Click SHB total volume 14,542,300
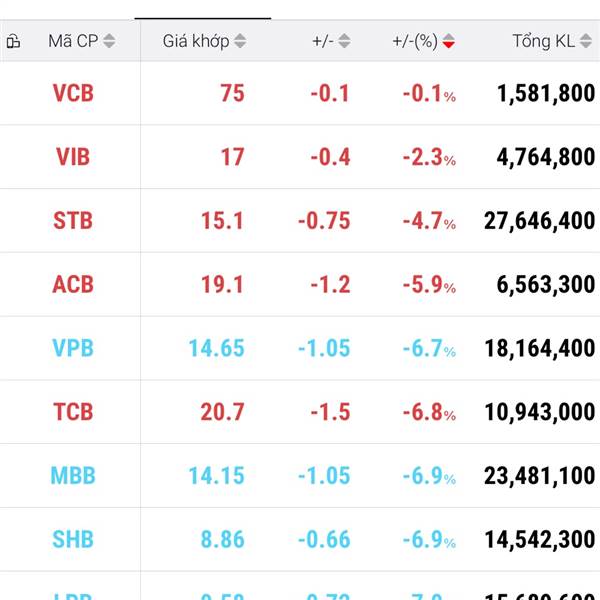The width and height of the screenshot is (600, 600). coord(540,540)
